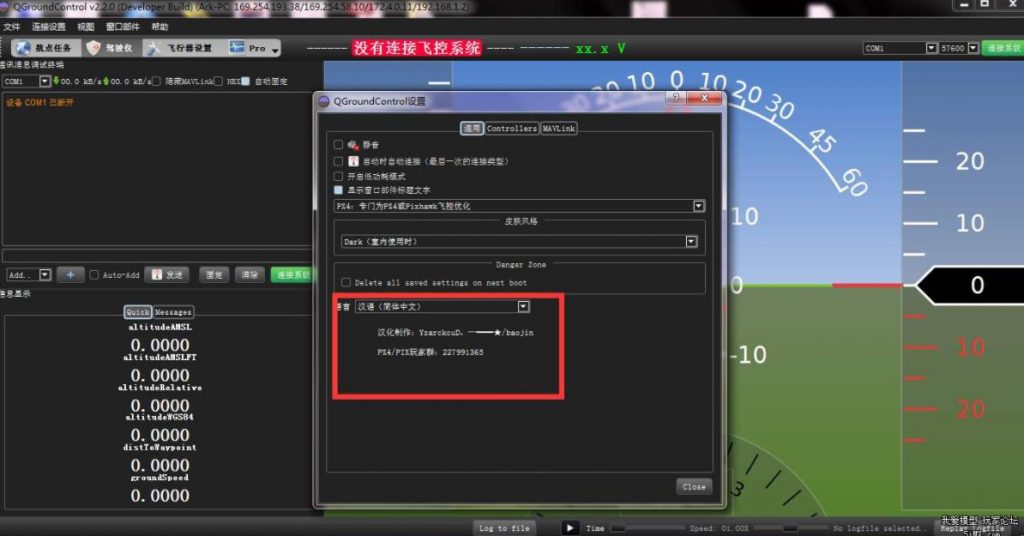The width and height of the screenshot is (1024, 536).
Task: Click the auto-connect icon in settings
Action: (353, 161)
